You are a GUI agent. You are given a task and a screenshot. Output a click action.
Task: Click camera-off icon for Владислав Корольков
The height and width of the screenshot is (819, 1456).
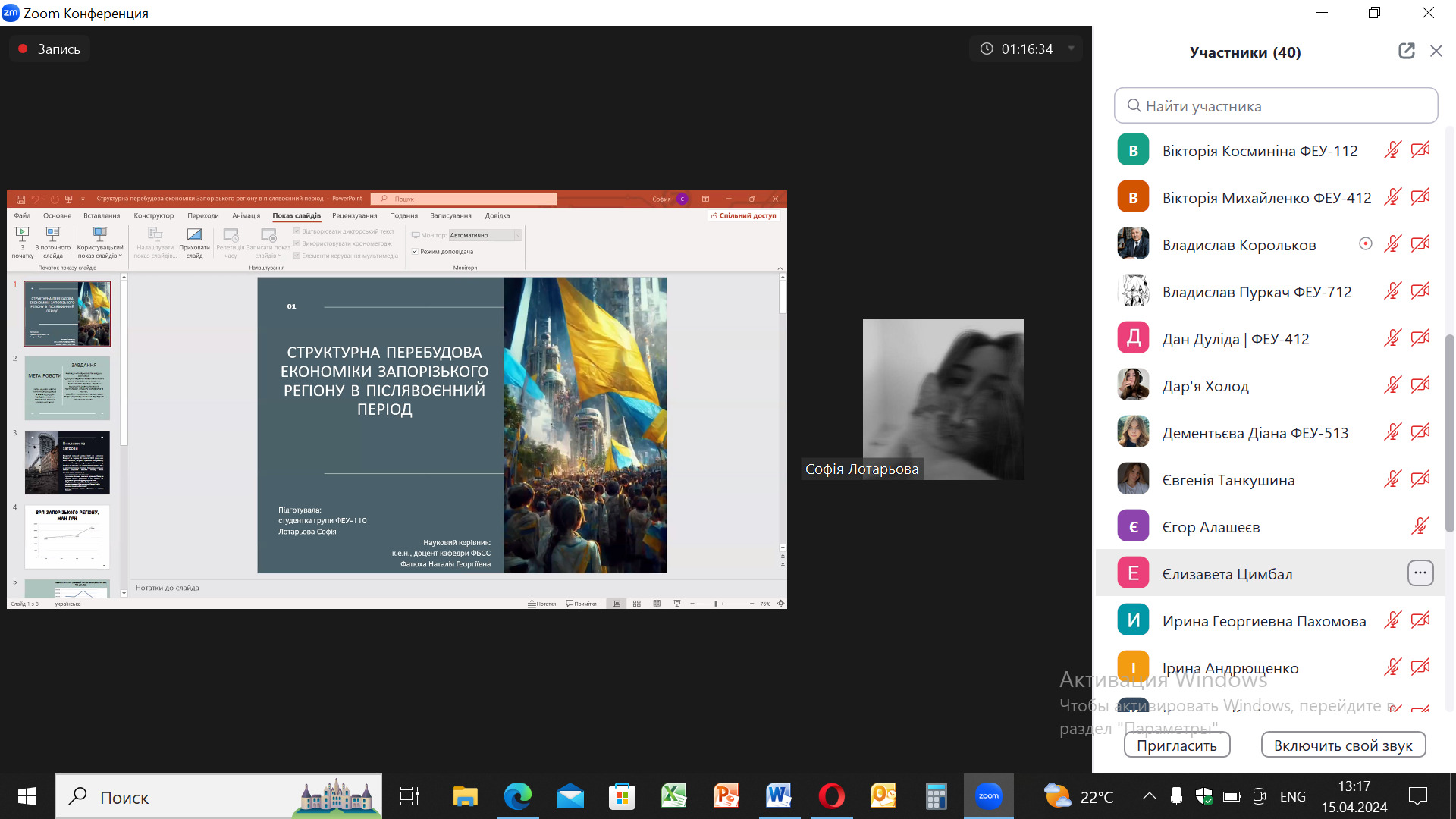pyautogui.click(x=1420, y=244)
